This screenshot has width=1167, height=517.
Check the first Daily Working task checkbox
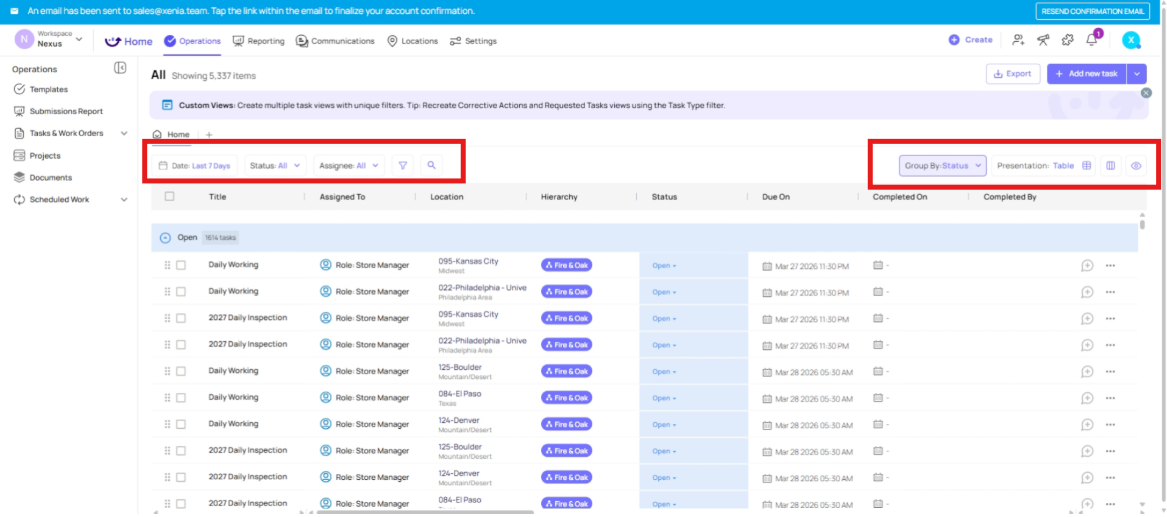(x=181, y=265)
